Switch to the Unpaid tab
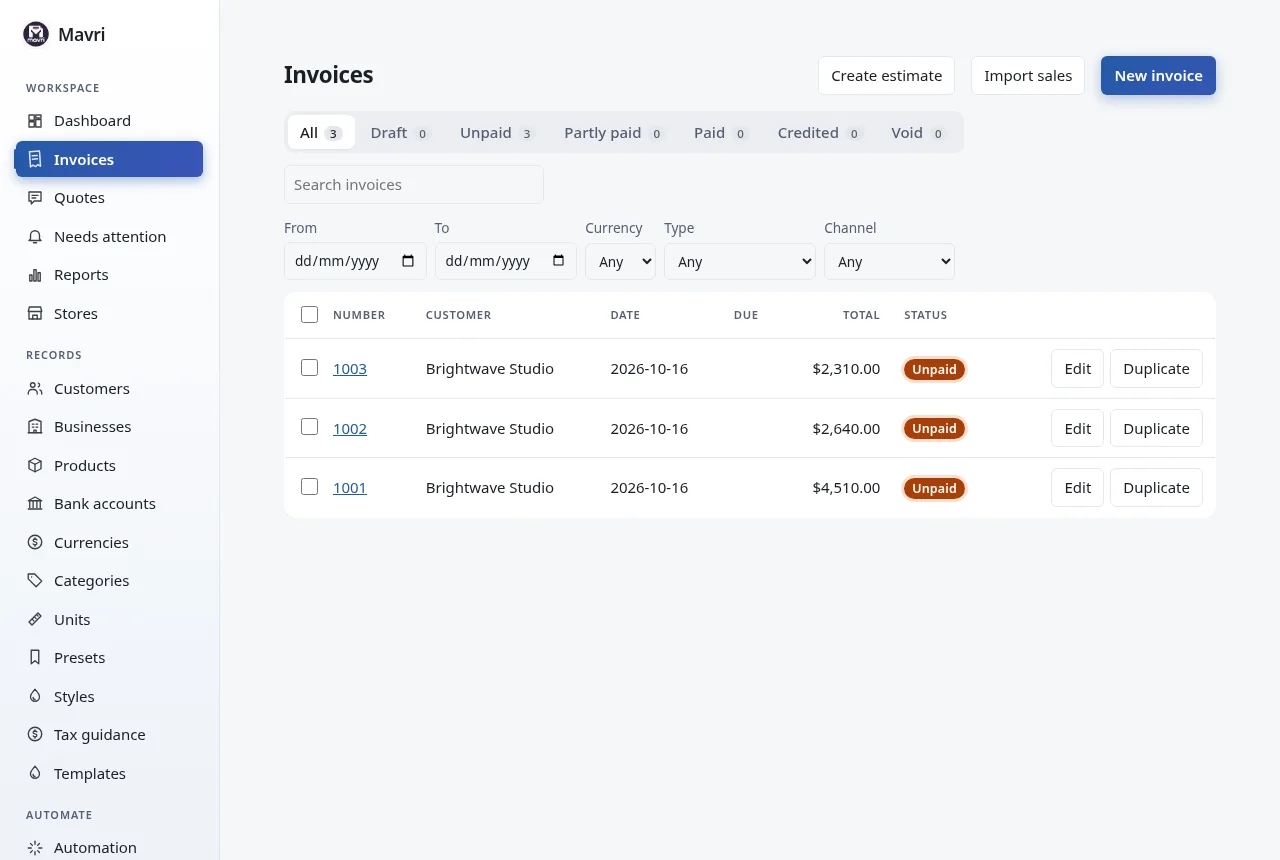The height and width of the screenshot is (860, 1280). [497, 133]
